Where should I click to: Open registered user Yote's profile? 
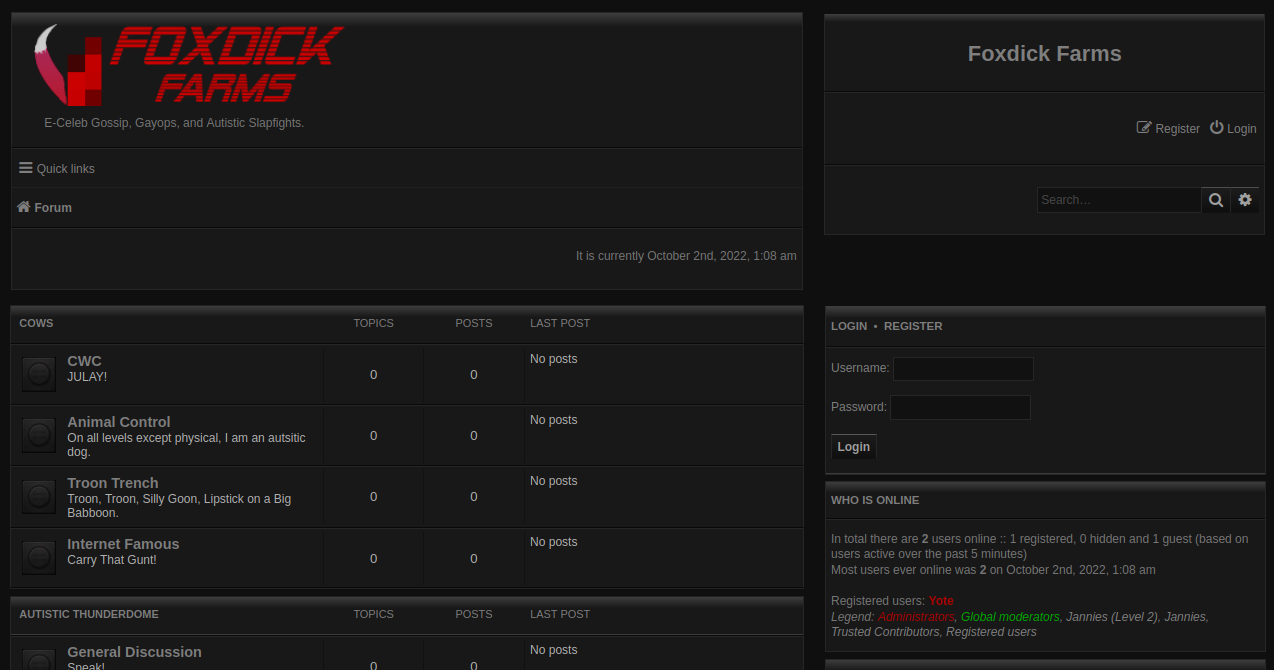pos(941,601)
